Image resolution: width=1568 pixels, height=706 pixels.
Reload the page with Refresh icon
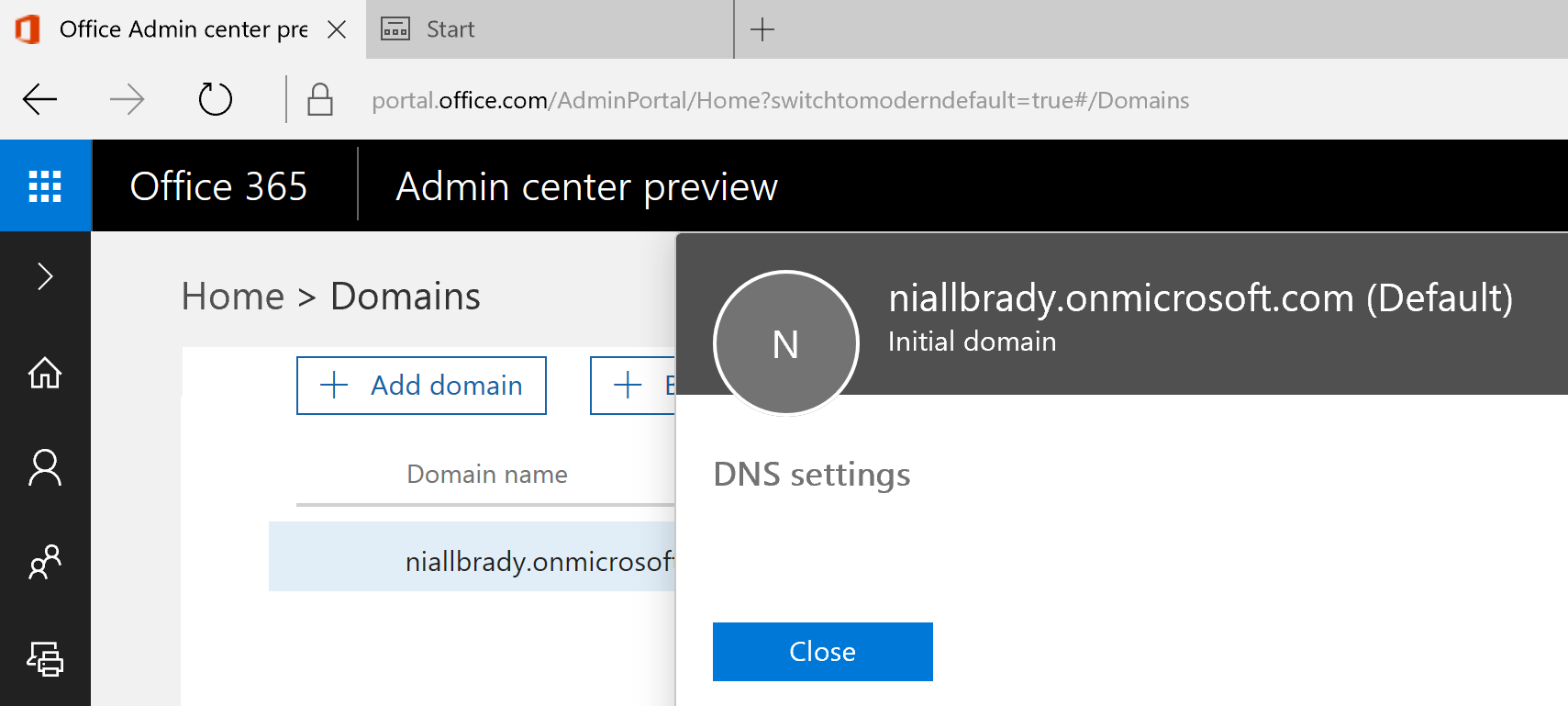click(216, 99)
